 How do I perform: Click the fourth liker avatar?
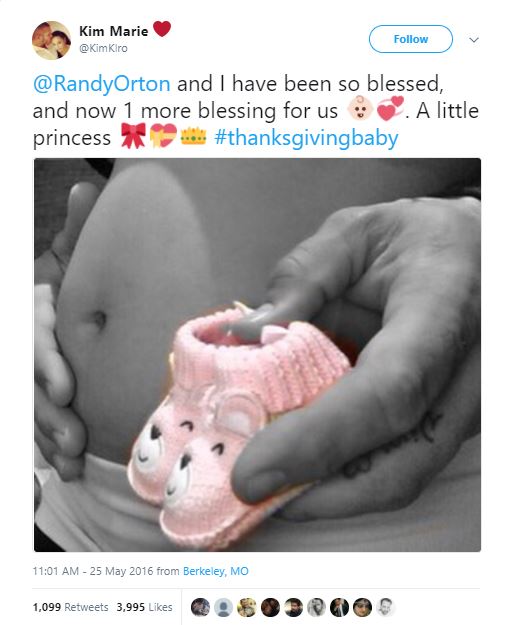(270, 607)
